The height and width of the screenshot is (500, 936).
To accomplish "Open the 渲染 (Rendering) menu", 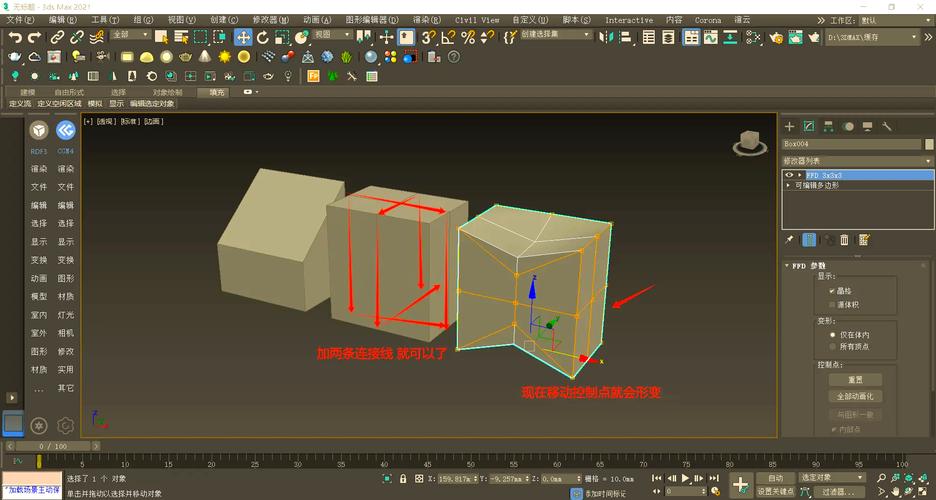I will (x=427, y=19).
